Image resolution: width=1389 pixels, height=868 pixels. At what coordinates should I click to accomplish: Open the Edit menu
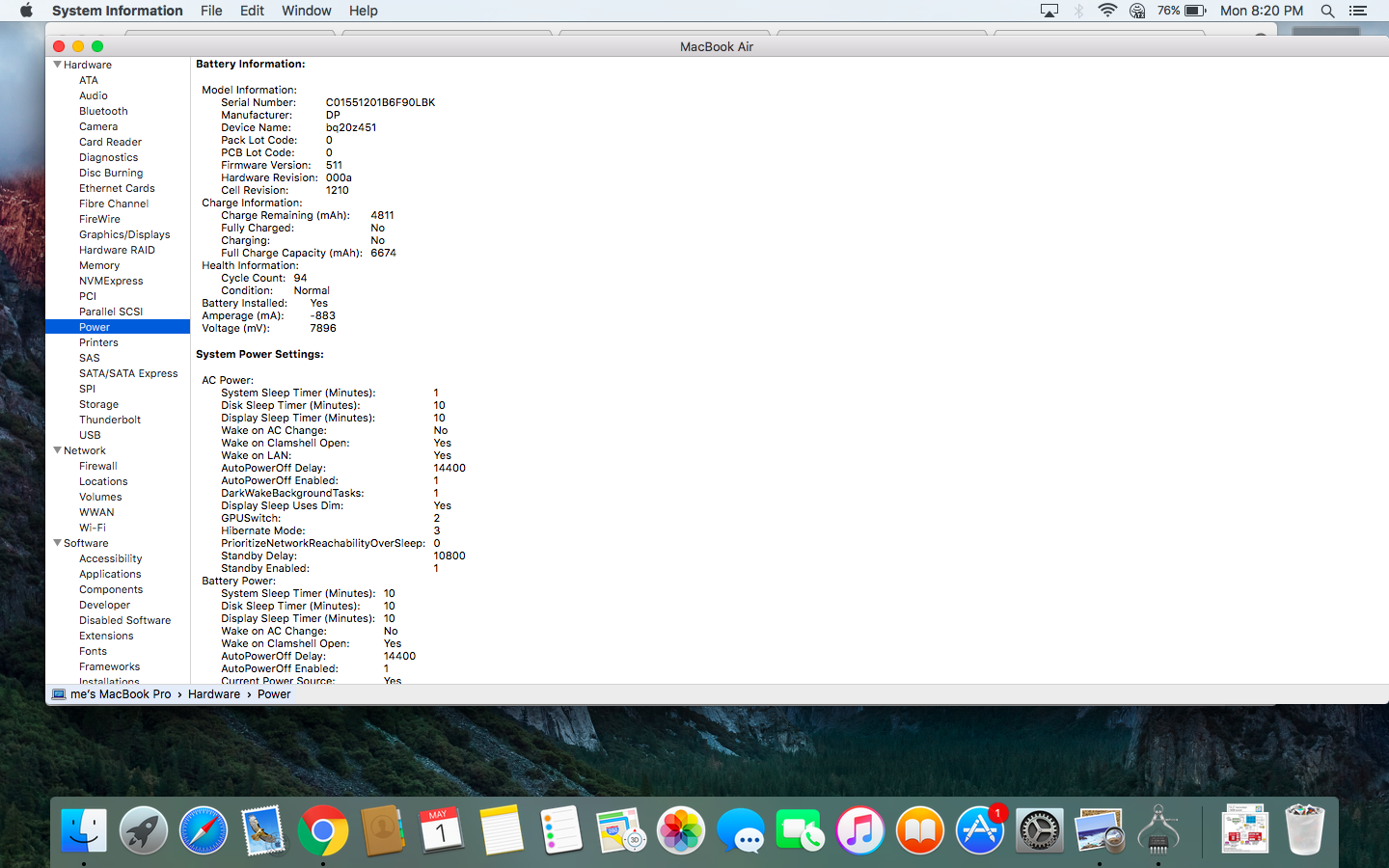(x=252, y=11)
